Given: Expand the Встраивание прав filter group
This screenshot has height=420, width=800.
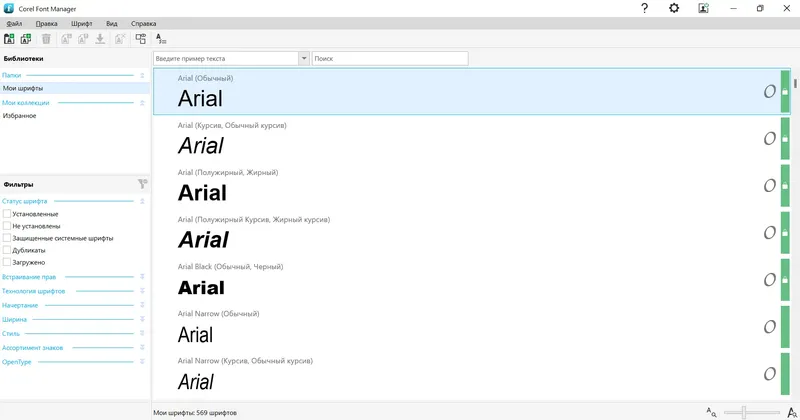Looking at the screenshot, I should tap(142, 277).
